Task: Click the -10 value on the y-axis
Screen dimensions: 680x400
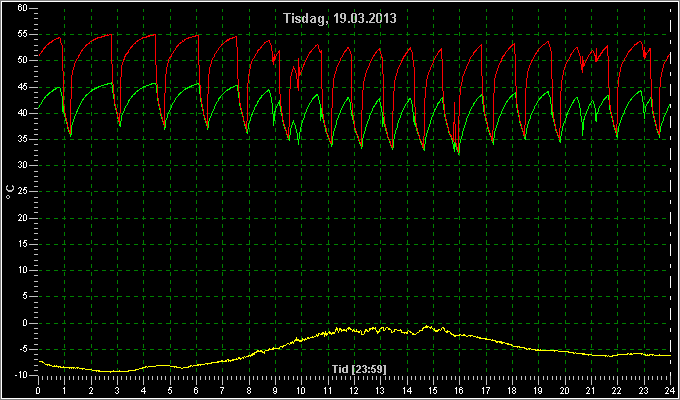Action: tap(21, 375)
